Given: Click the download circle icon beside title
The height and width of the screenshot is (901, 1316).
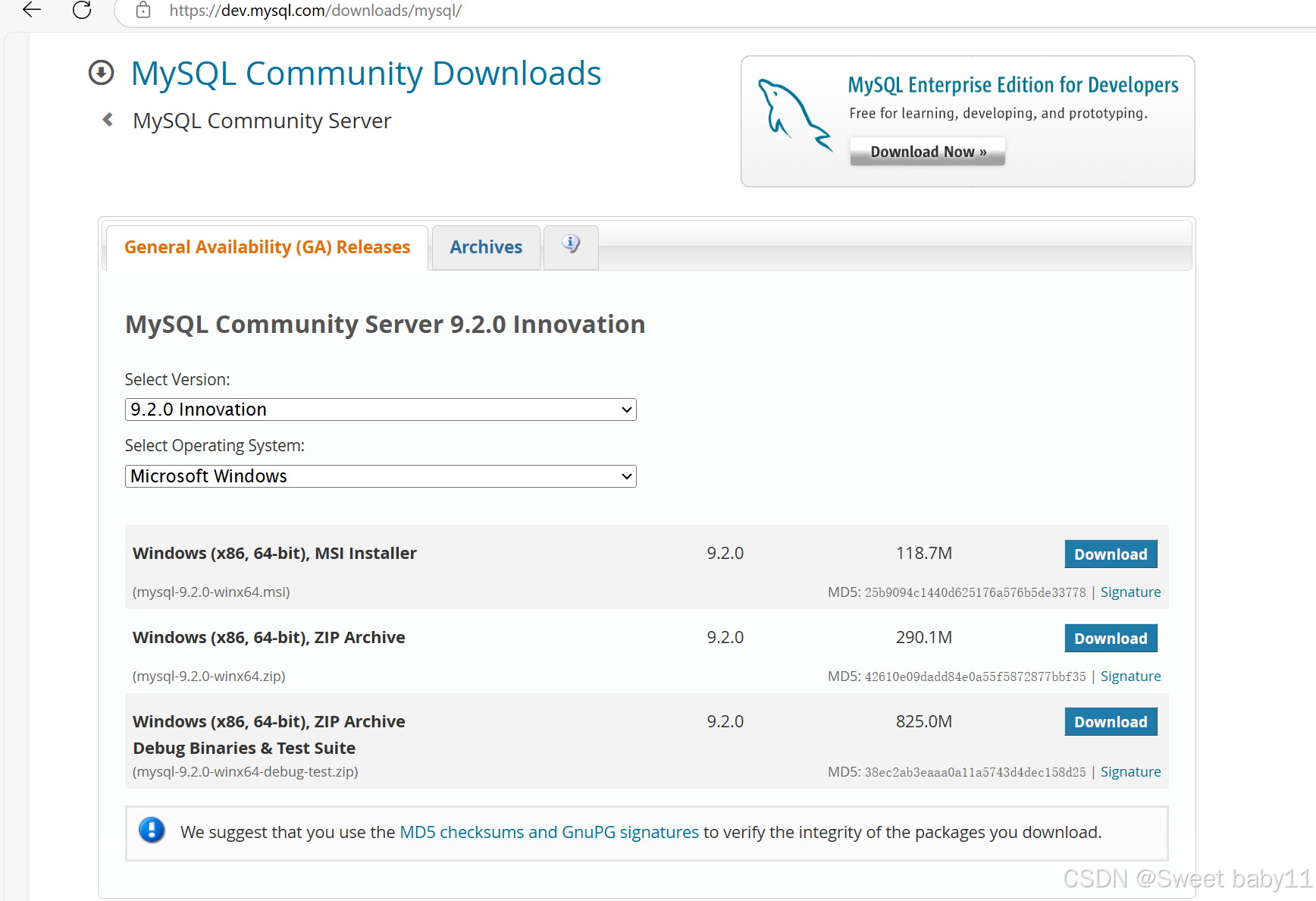Looking at the screenshot, I should [x=101, y=73].
